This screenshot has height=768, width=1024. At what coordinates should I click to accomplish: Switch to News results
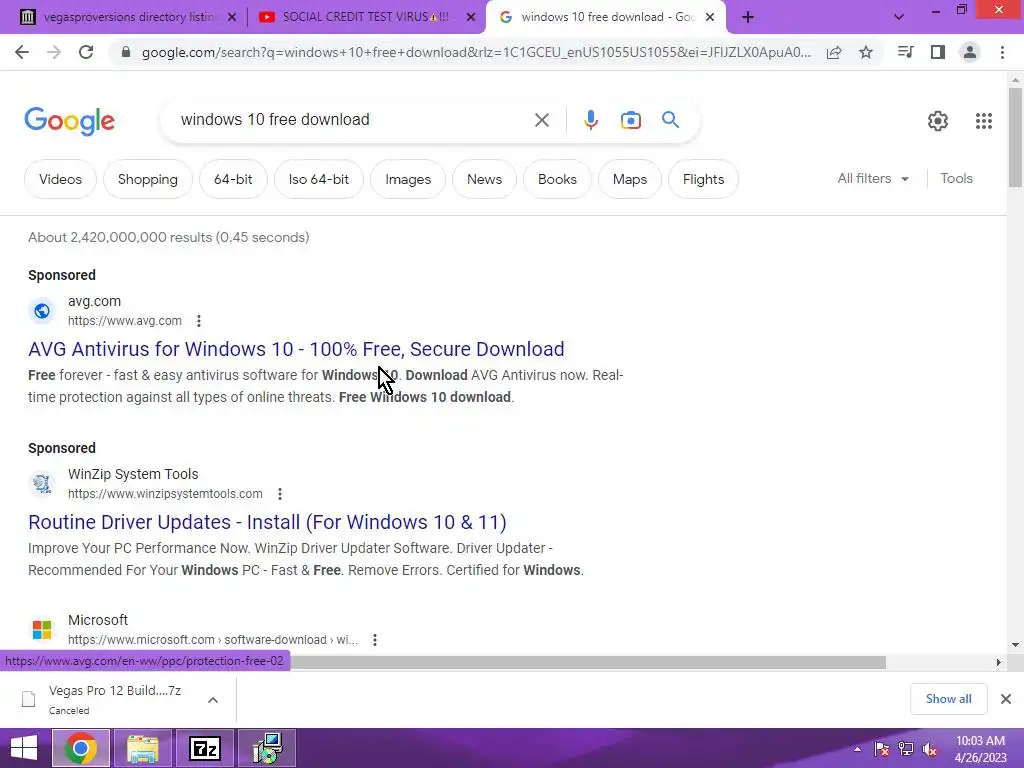pos(485,179)
